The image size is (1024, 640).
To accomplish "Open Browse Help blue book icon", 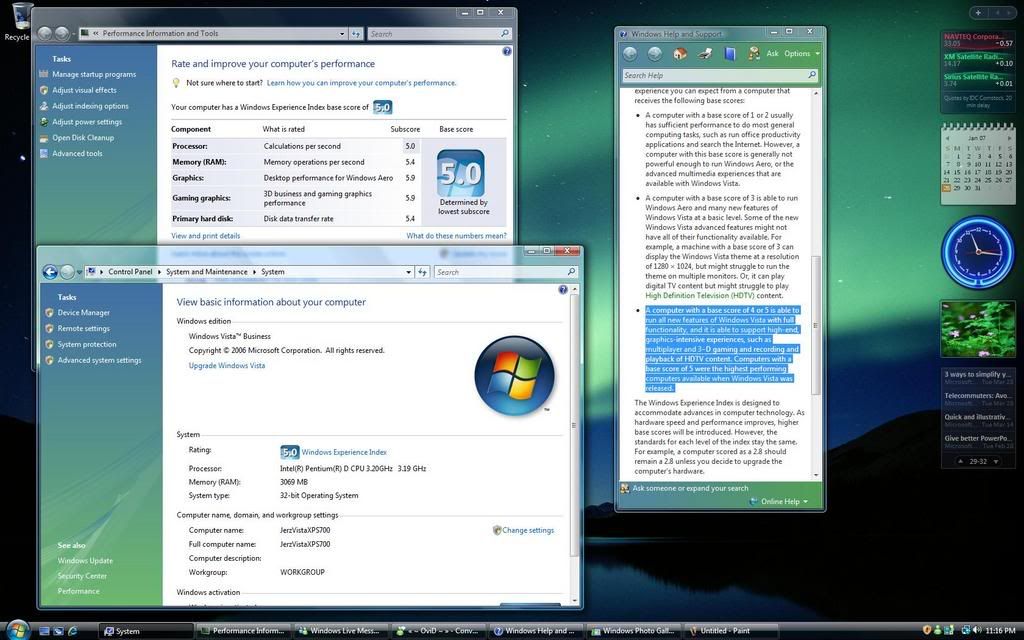I will click(x=729, y=54).
